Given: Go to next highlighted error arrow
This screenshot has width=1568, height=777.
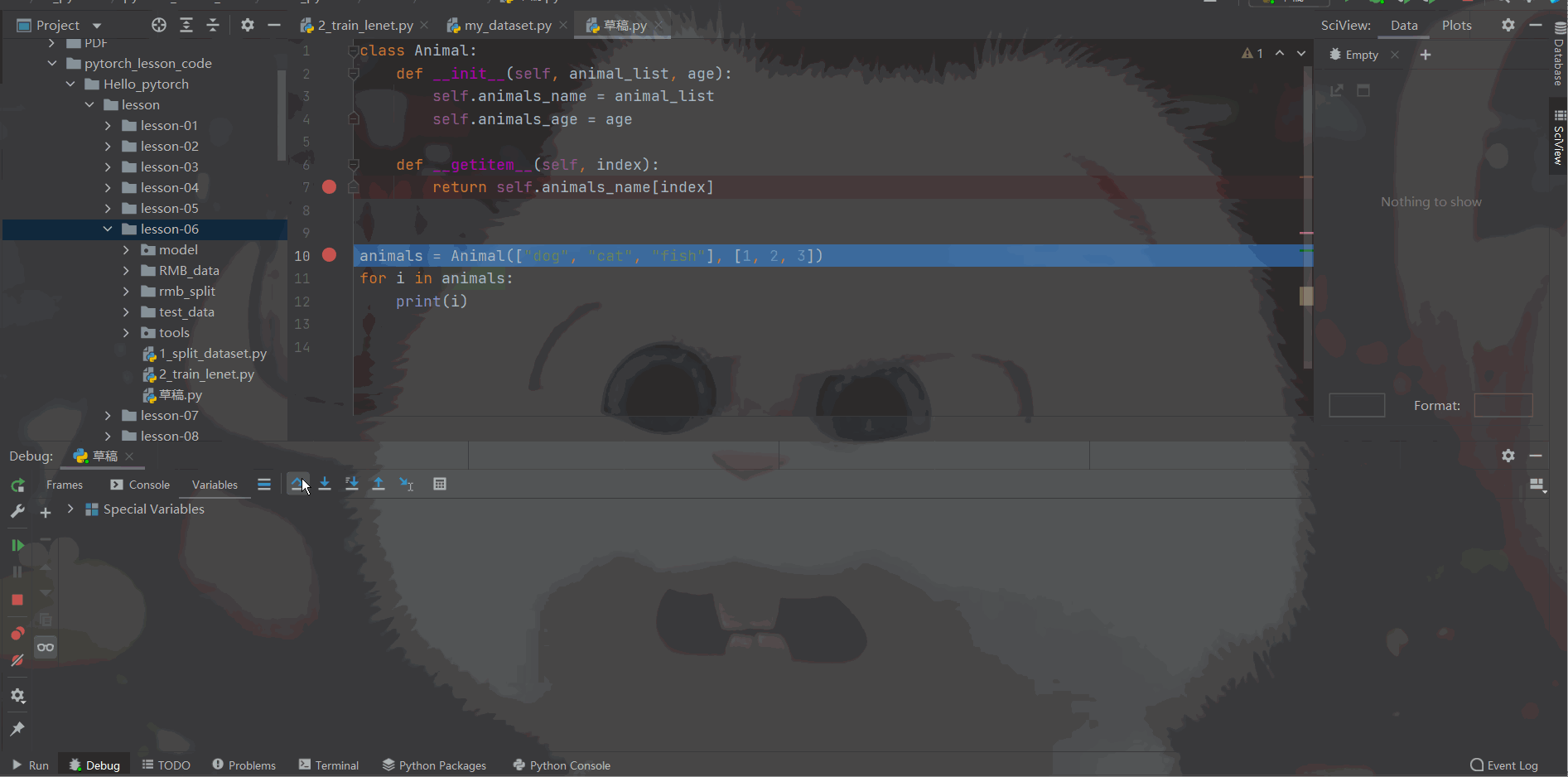Looking at the screenshot, I should 1301,53.
